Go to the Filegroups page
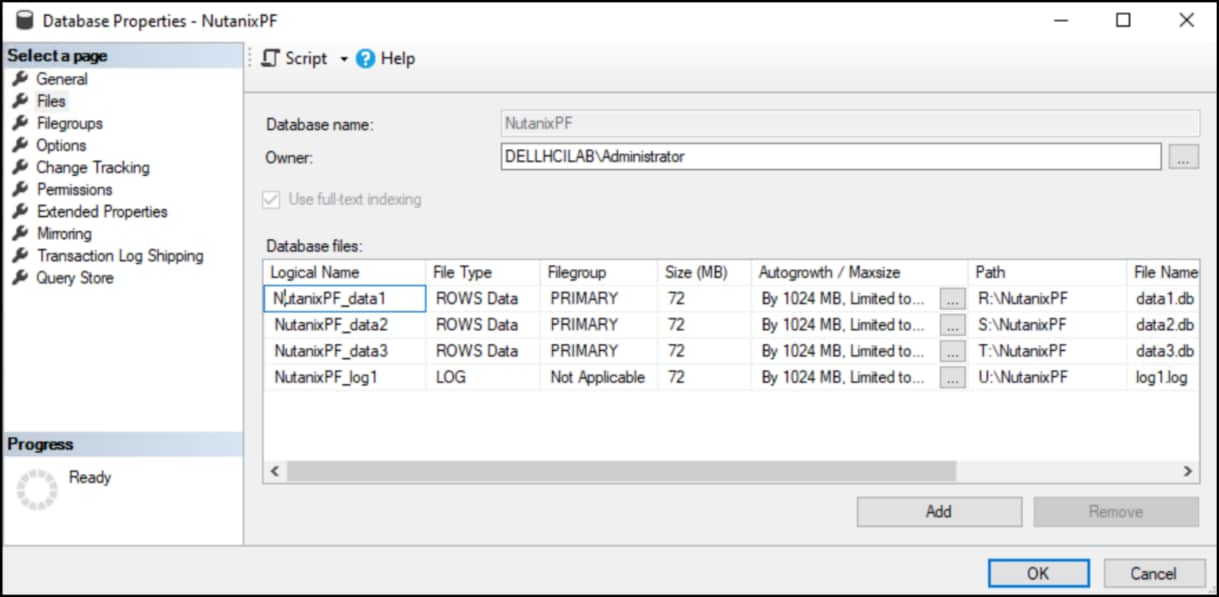Viewport: 1219px width, 597px height. 70,123
